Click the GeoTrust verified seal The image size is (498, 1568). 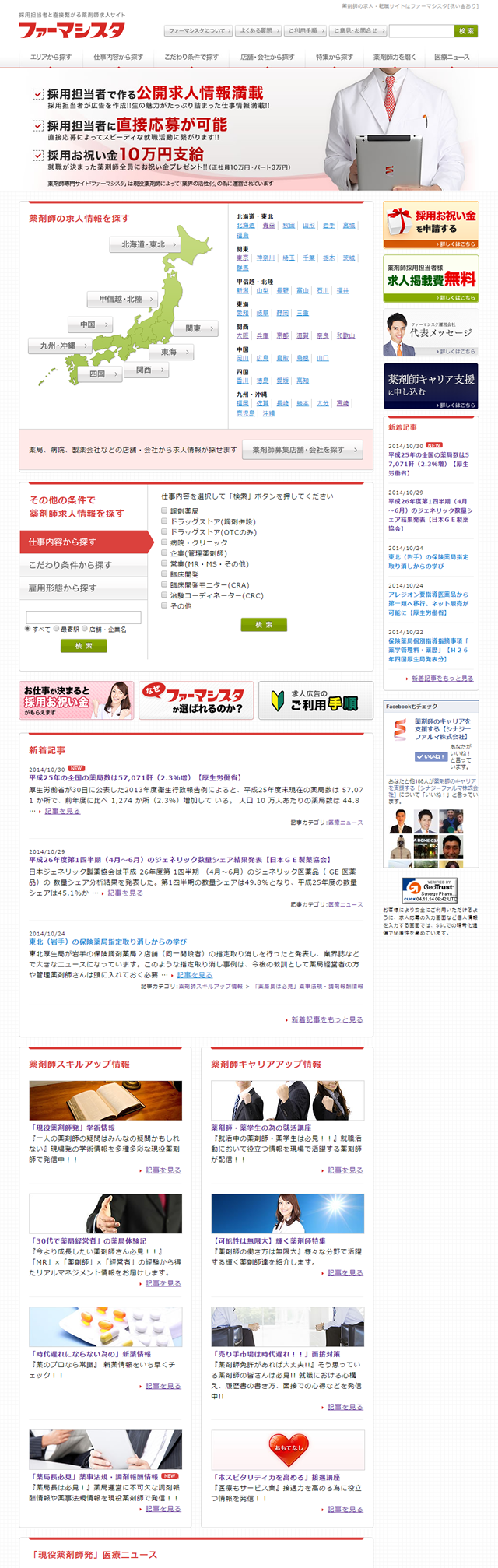click(430, 889)
